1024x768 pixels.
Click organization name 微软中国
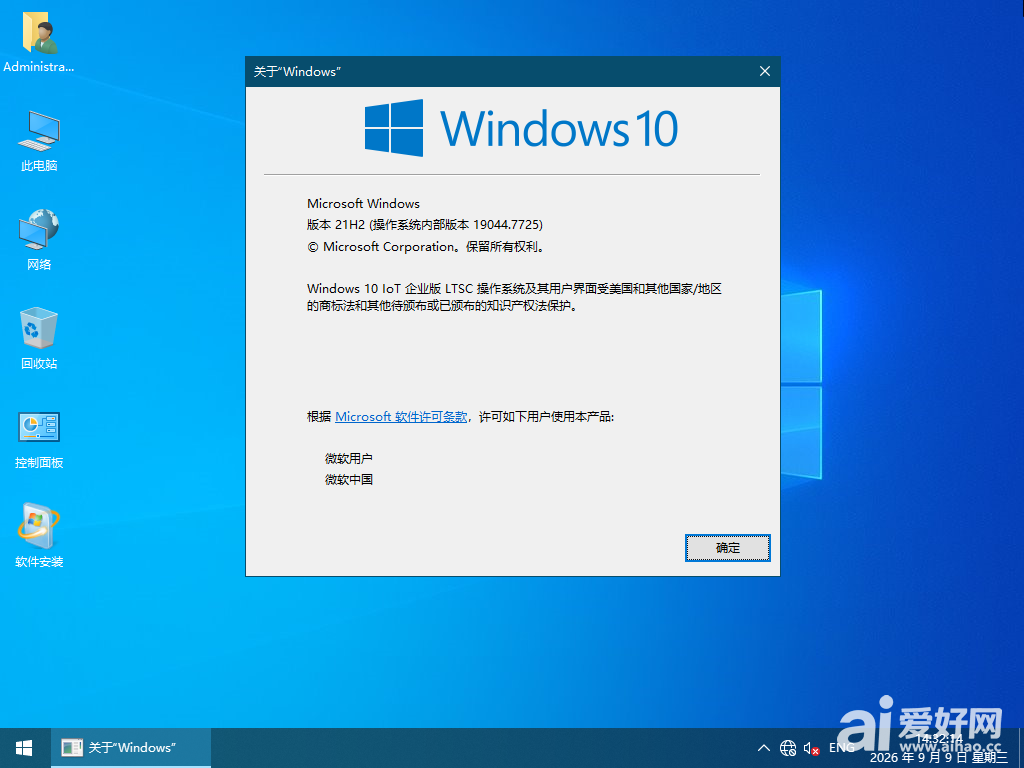349,479
